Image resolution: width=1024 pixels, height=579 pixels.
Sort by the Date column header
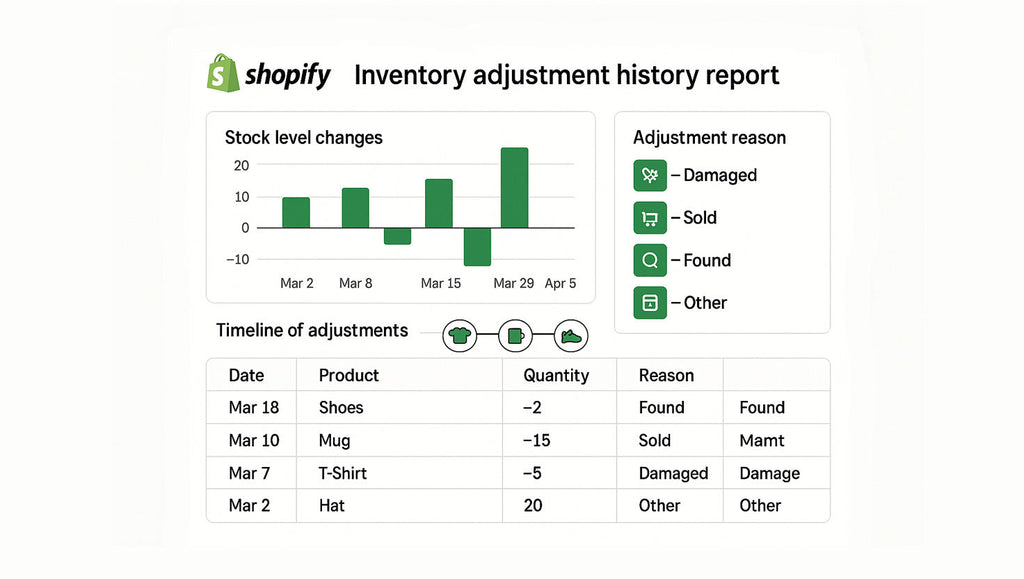click(246, 375)
